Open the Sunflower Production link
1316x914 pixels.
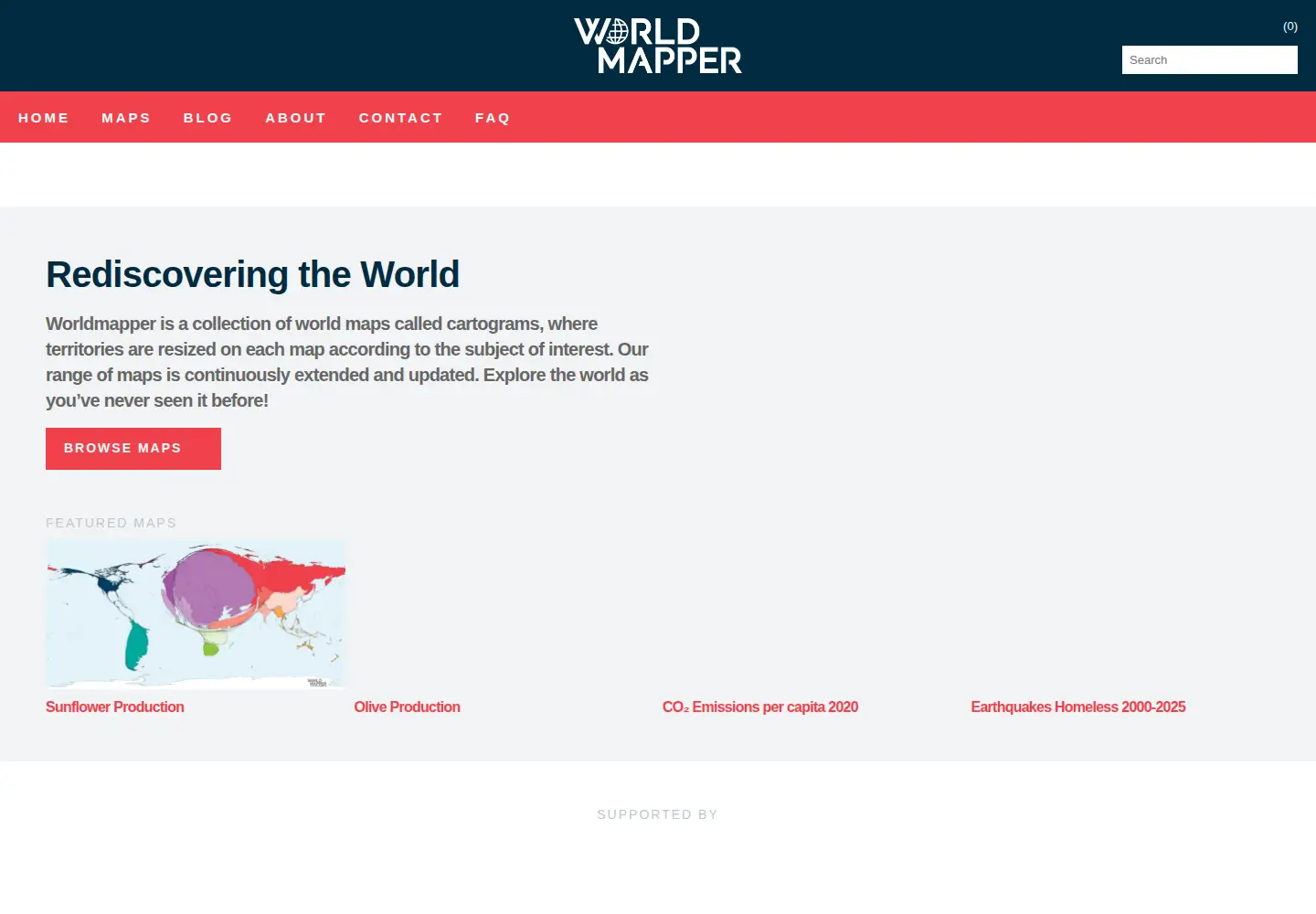[x=115, y=707]
